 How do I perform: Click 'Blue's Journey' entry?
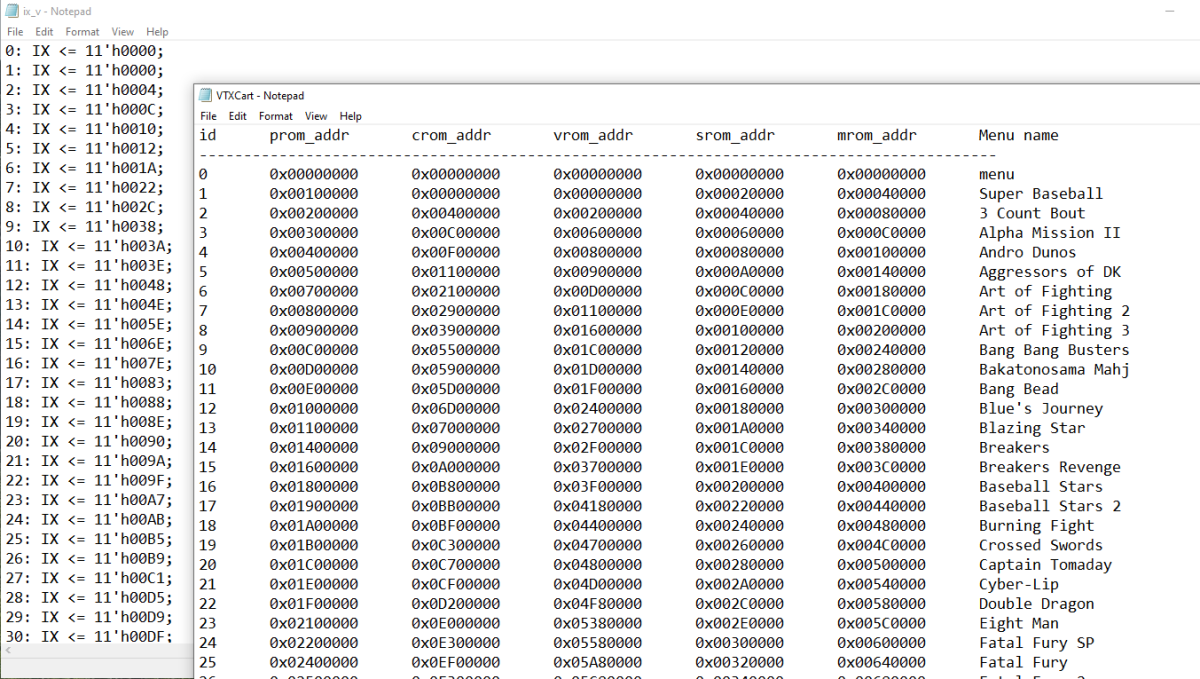(1041, 408)
